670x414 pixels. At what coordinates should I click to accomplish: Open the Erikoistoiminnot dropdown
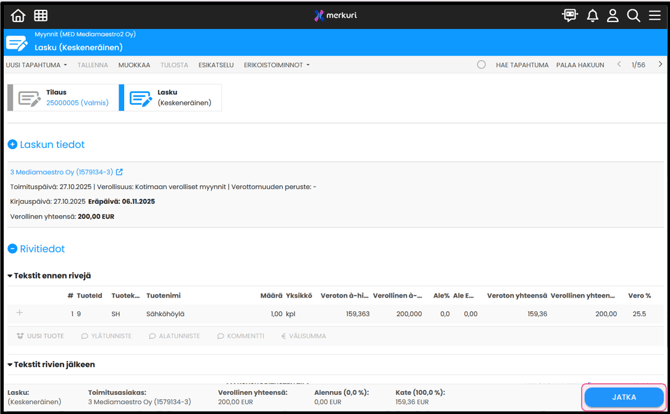tap(276, 65)
